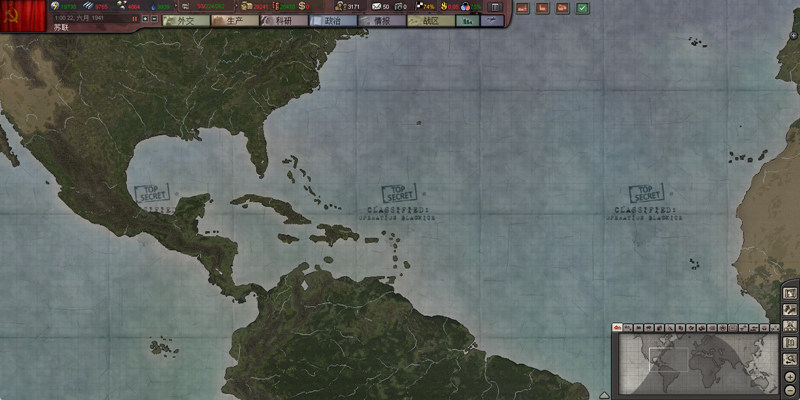Select second map mode button above minimap
The image size is (800, 400).
pos(628,328)
